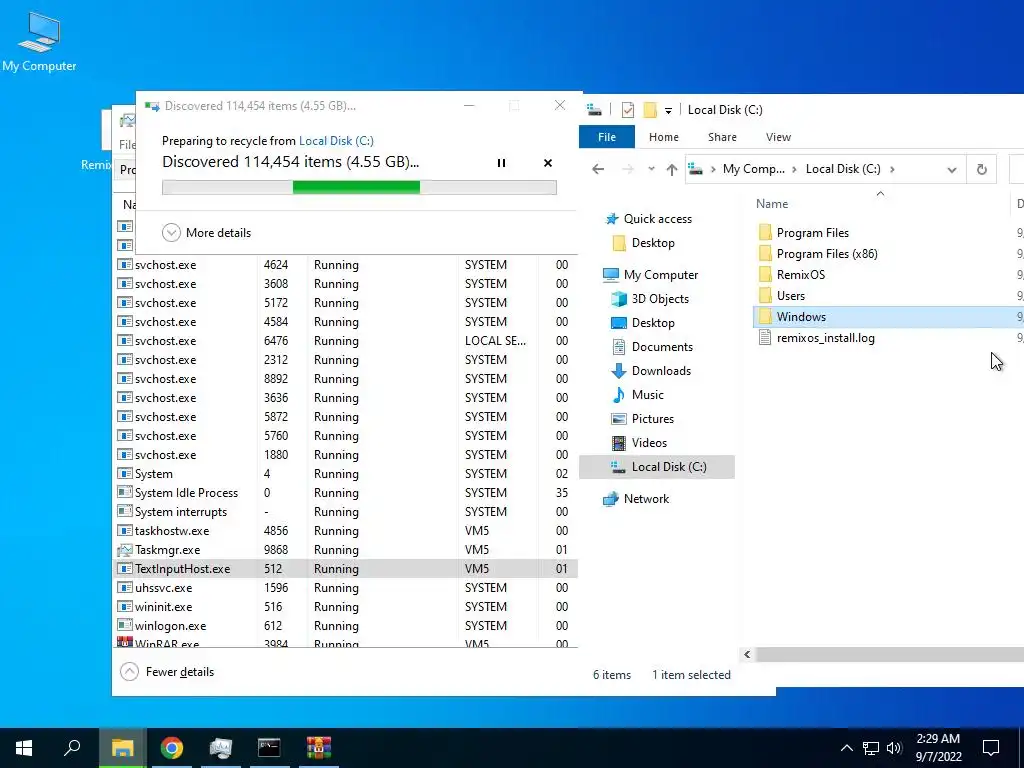Pause the recycle operation
The image size is (1024, 768).
pos(501,163)
